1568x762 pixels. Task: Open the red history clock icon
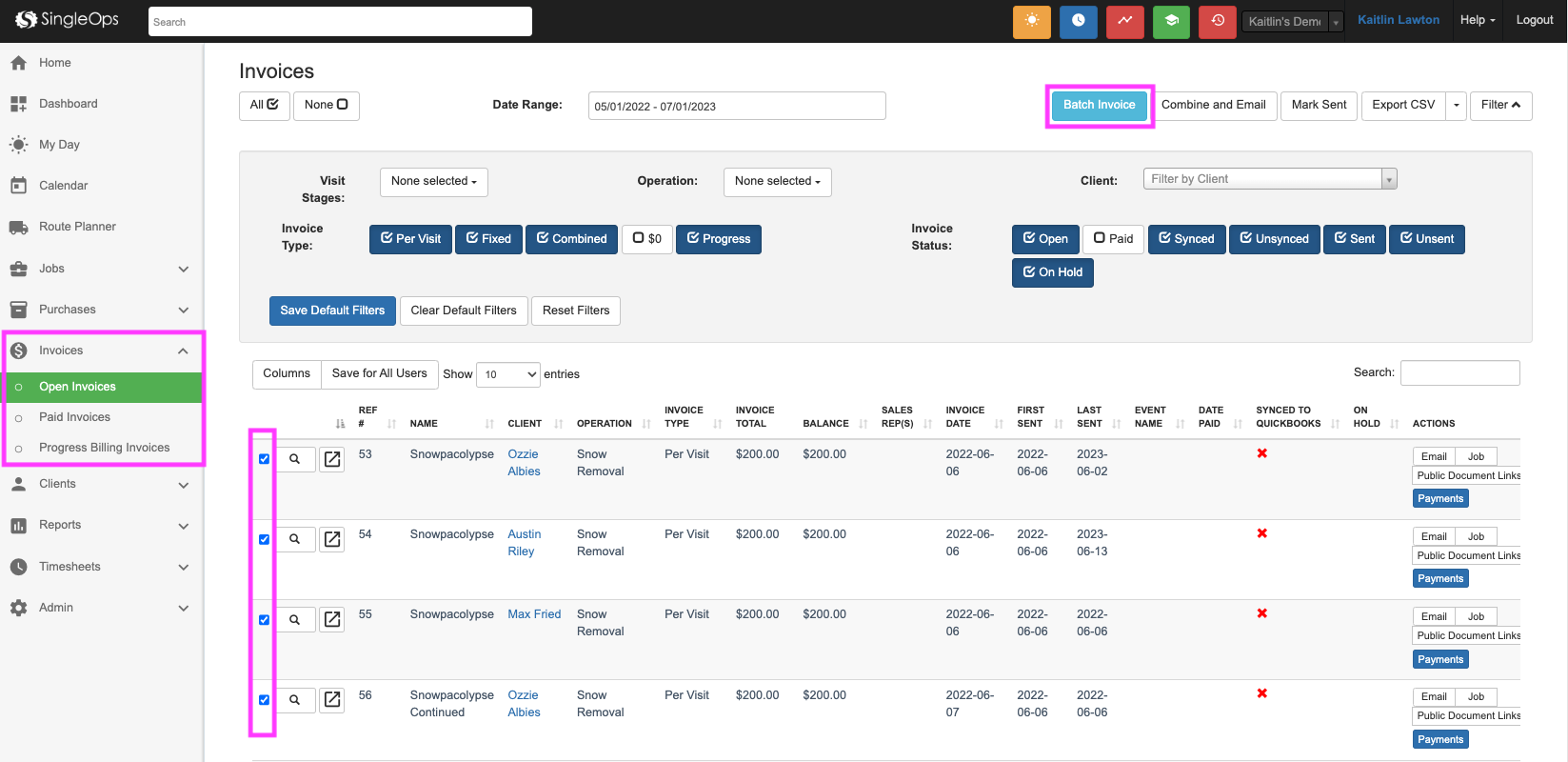coord(1218,21)
